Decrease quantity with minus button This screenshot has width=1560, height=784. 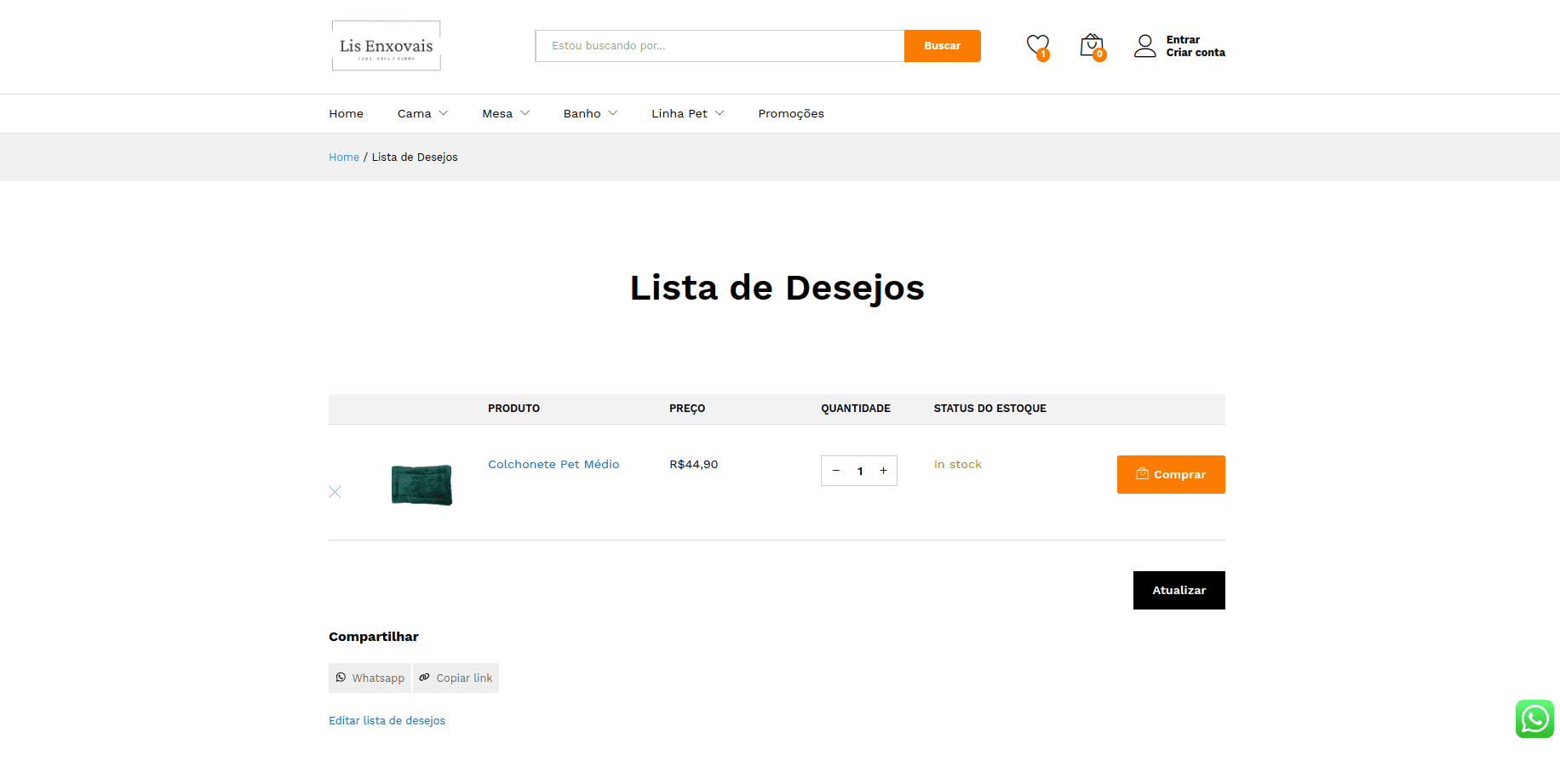click(836, 471)
